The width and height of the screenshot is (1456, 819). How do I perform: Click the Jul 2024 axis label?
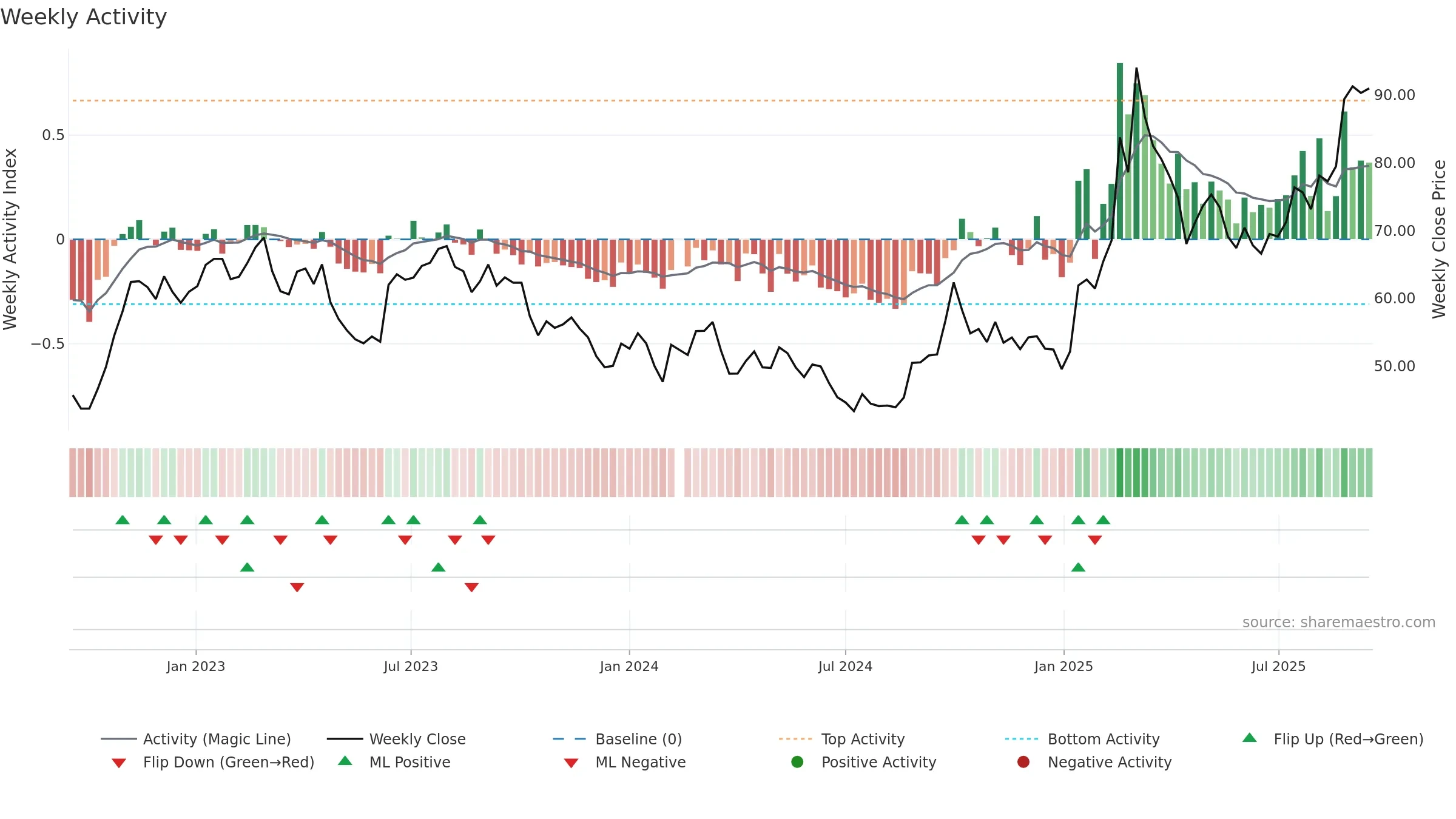click(x=845, y=666)
